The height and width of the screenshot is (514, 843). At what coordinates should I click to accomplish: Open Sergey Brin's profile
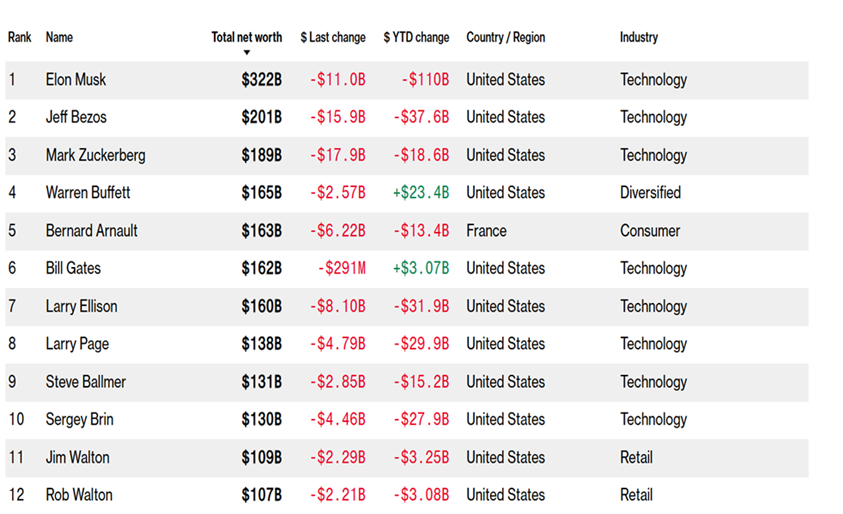click(80, 419)
